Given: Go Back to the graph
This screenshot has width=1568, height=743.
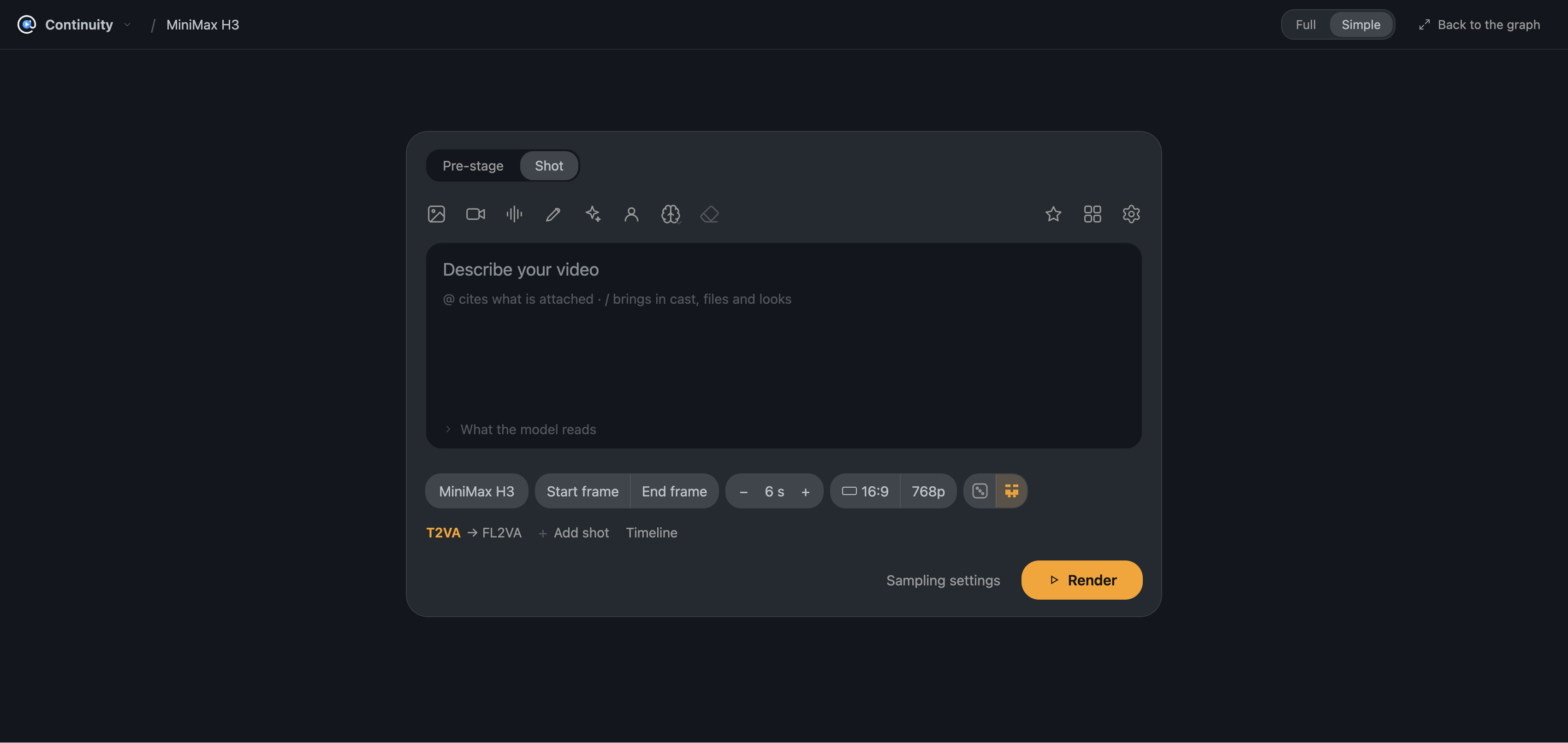Looking at the screenshot, I should 1479,24.
